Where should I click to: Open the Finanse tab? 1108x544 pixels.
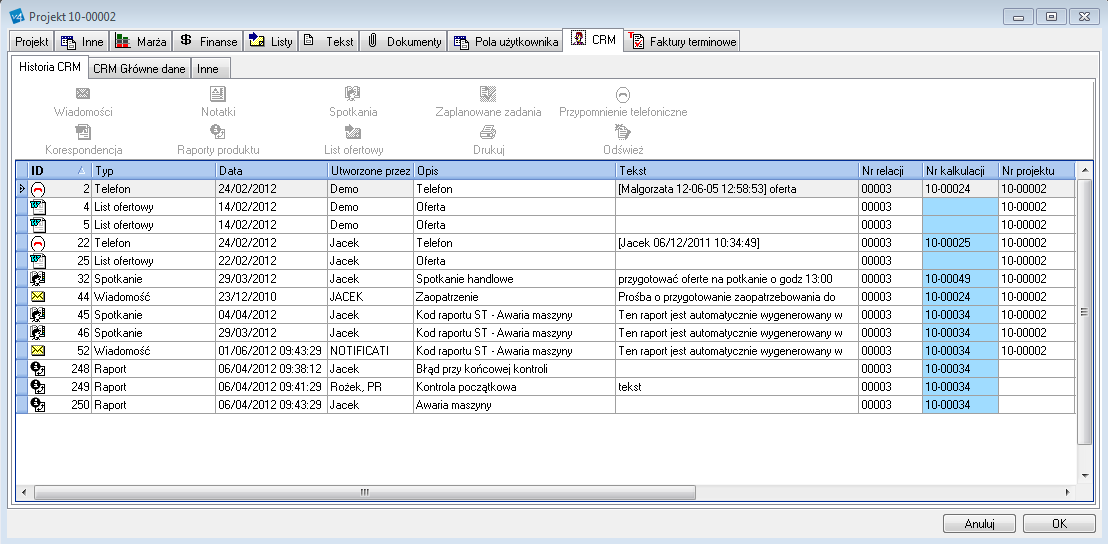[x=208, y=42]
